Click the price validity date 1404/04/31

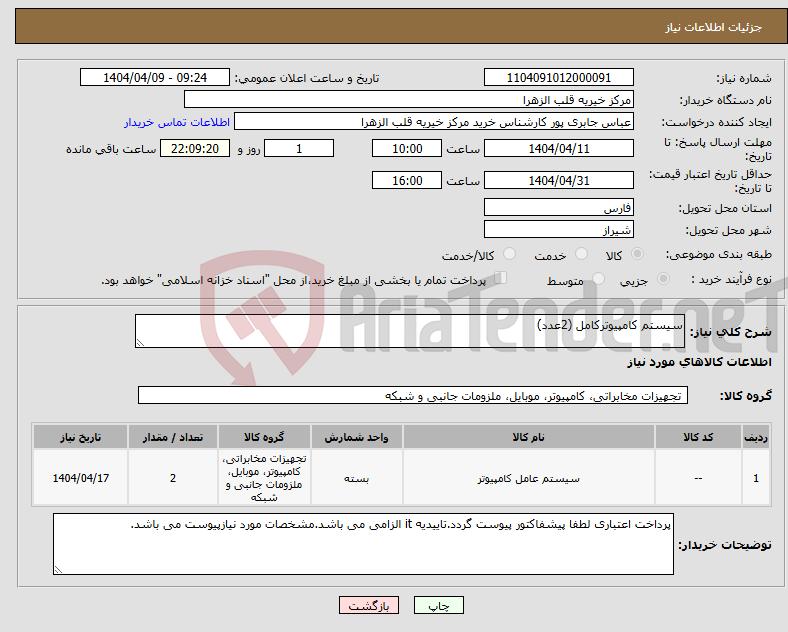point(558,180)
